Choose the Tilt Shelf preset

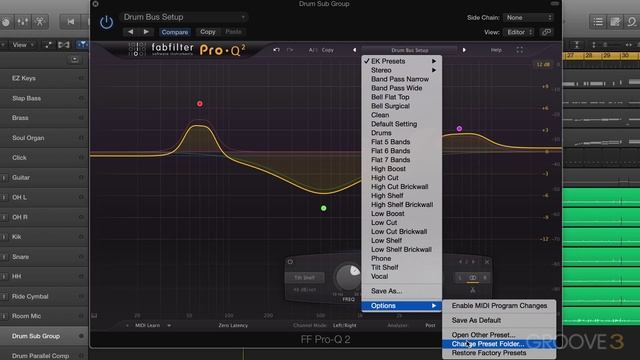[x=384, y=267]
